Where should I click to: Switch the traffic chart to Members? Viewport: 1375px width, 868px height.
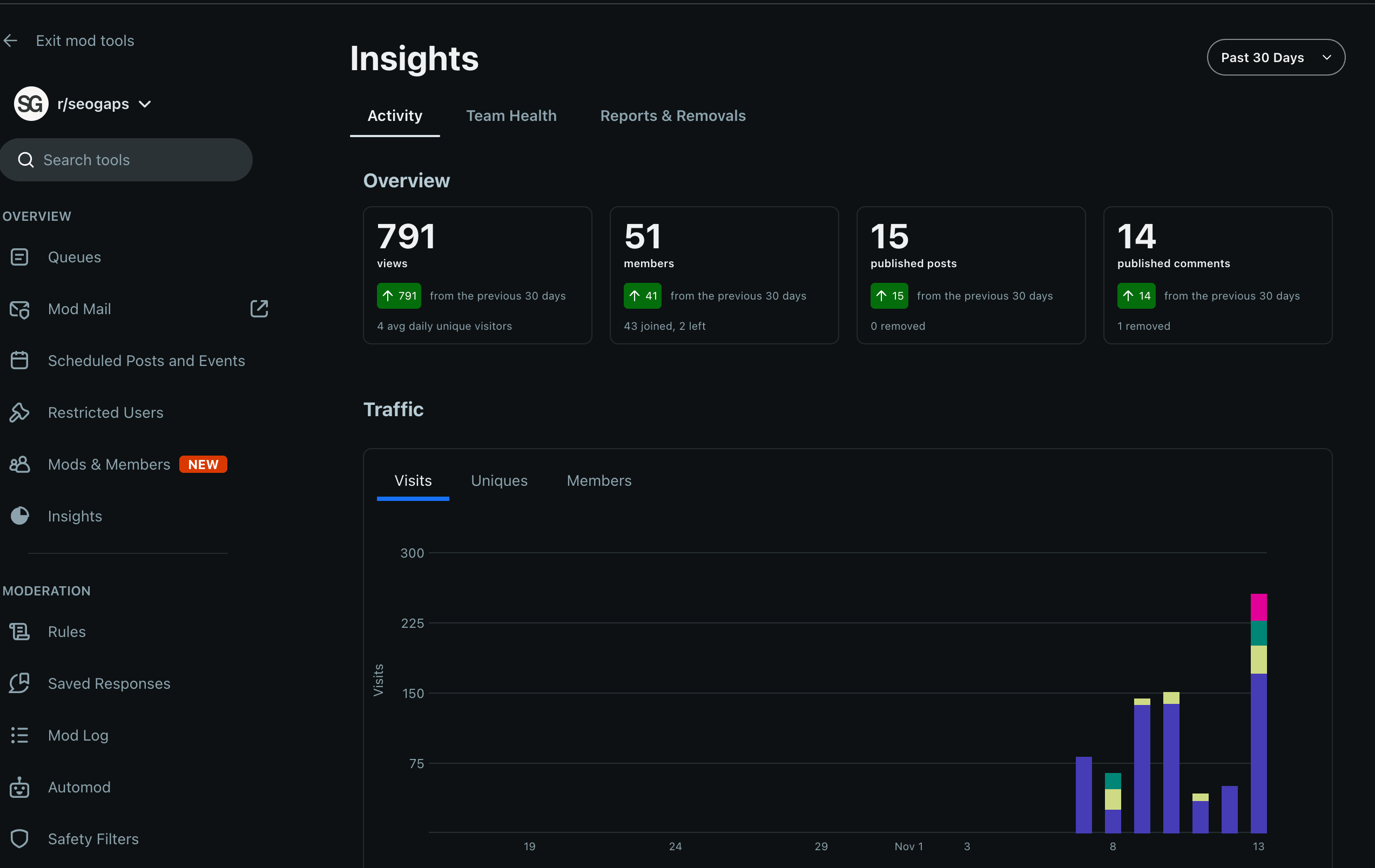(599, 480)
